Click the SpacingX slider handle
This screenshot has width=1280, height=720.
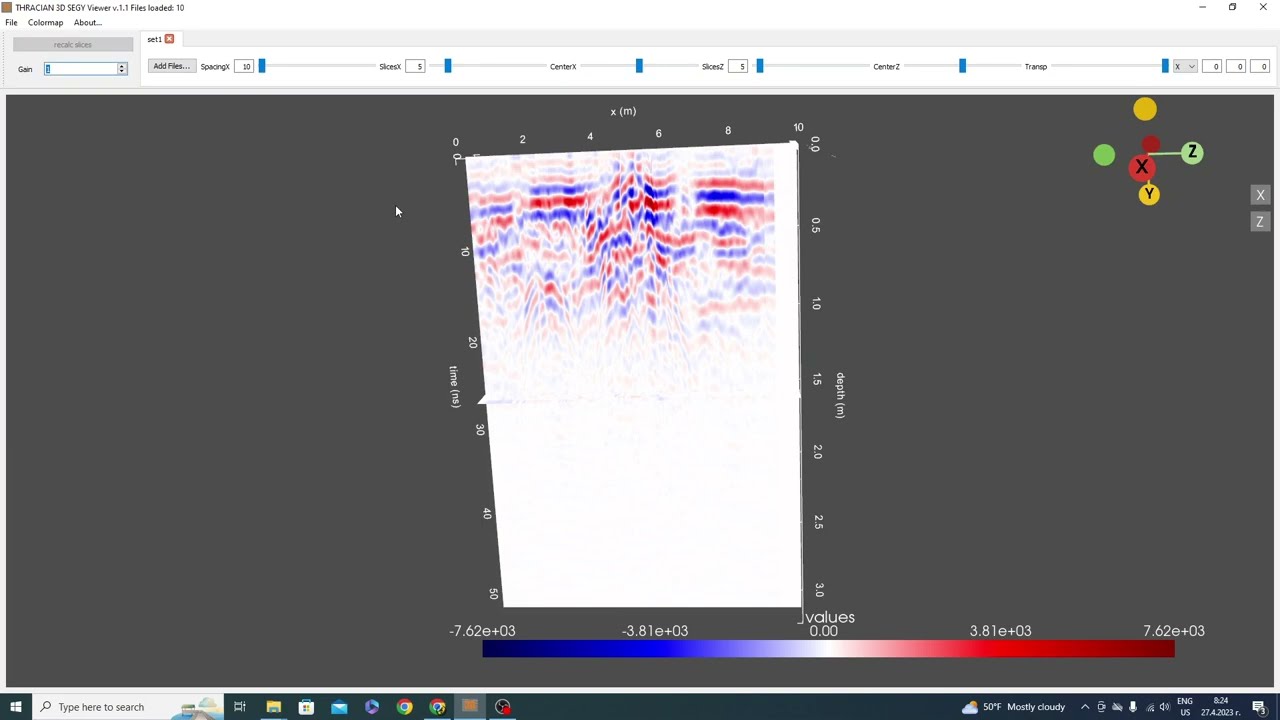(x=262, y=66)
